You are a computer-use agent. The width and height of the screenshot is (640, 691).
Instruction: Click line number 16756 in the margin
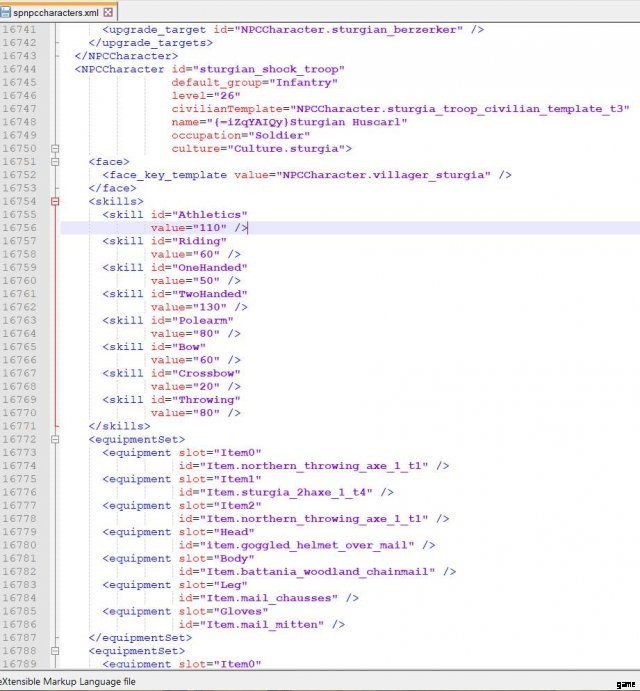point(19,228)
